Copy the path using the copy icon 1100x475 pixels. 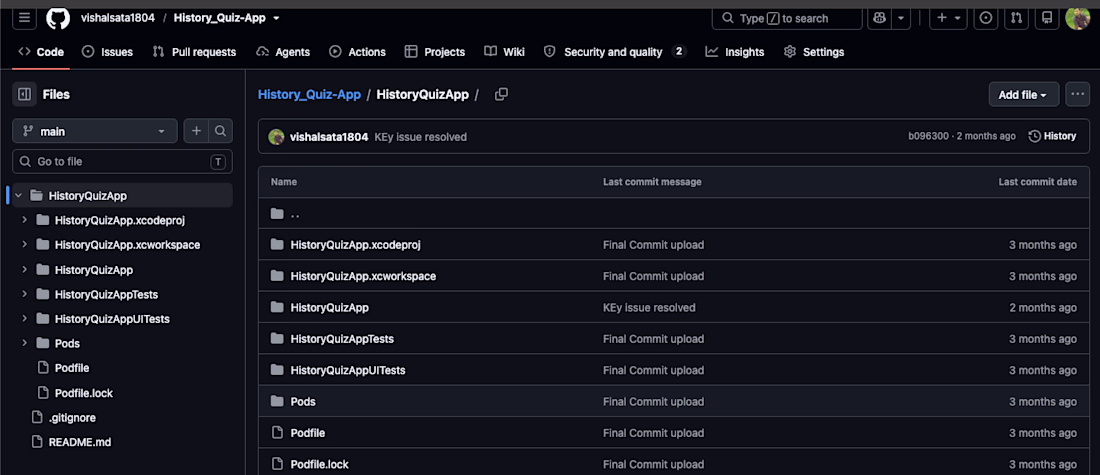501,94
